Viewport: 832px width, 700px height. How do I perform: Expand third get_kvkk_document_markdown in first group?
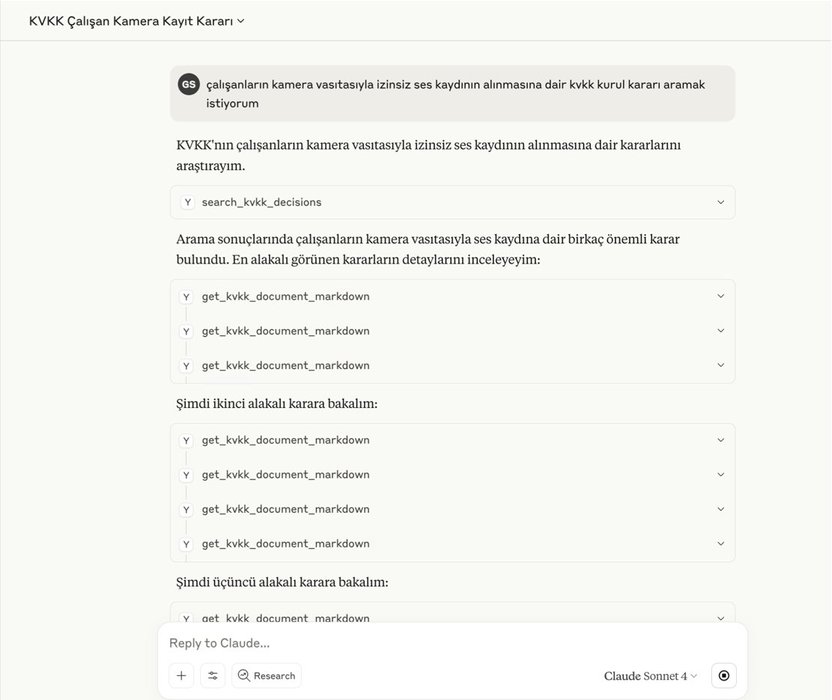click(453, 366)
